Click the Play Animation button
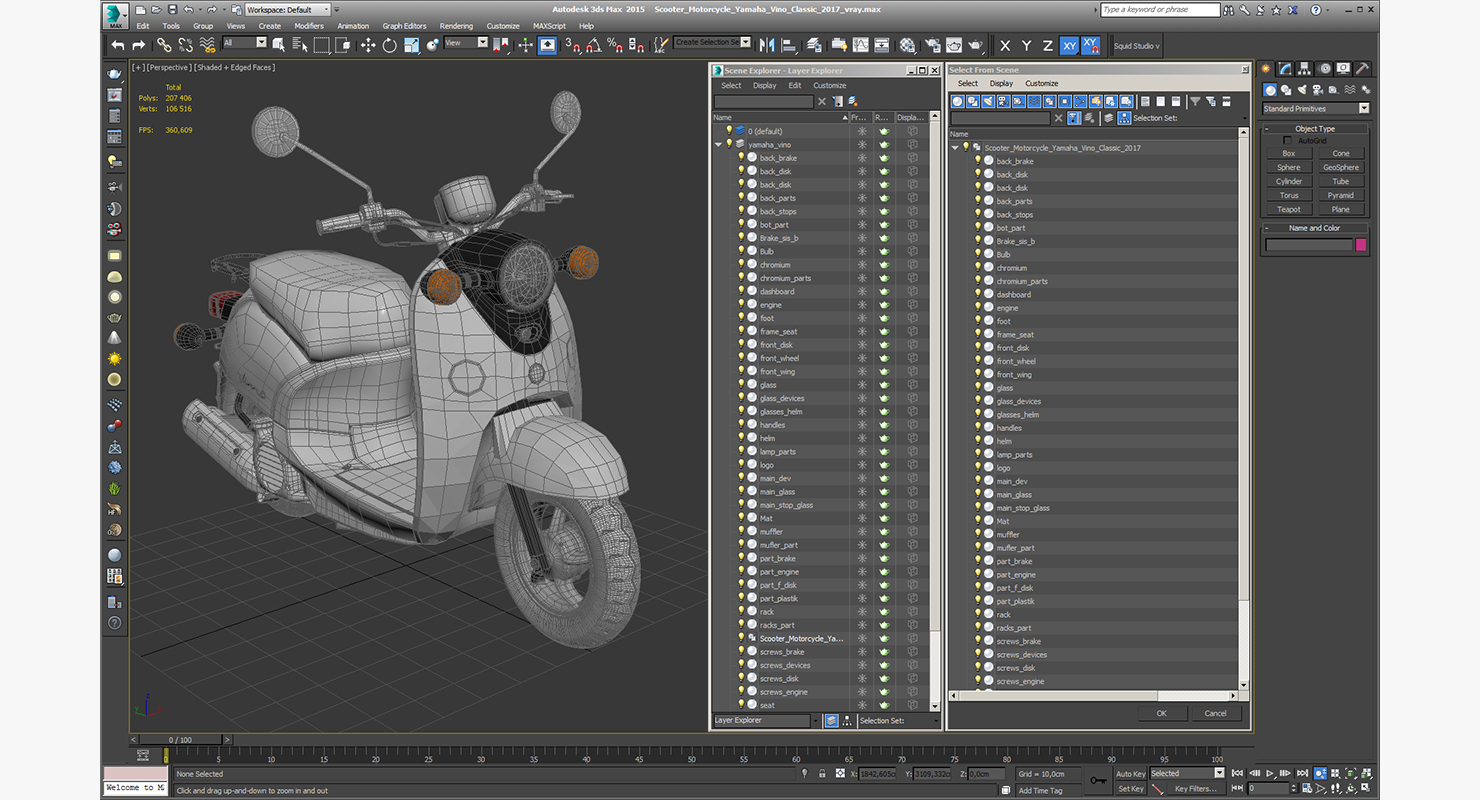1480x800 pixels. pos(1269,773)
